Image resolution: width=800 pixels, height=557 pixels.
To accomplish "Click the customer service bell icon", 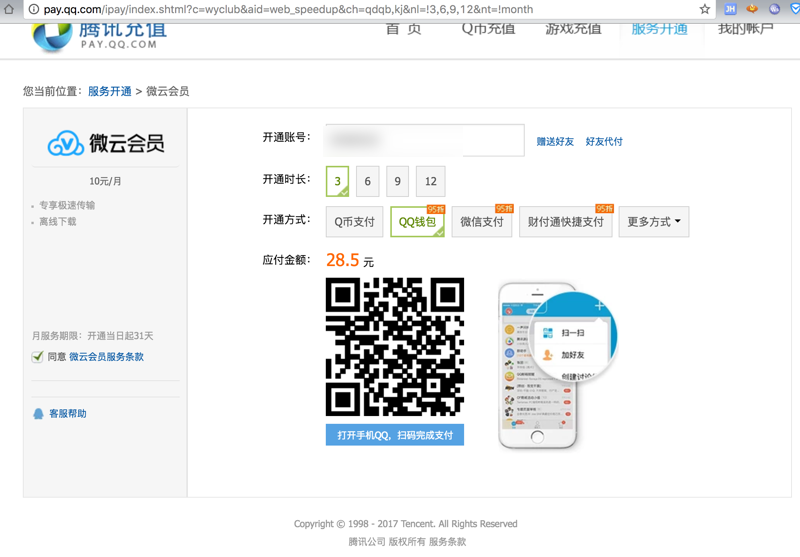I will [38, 414].
